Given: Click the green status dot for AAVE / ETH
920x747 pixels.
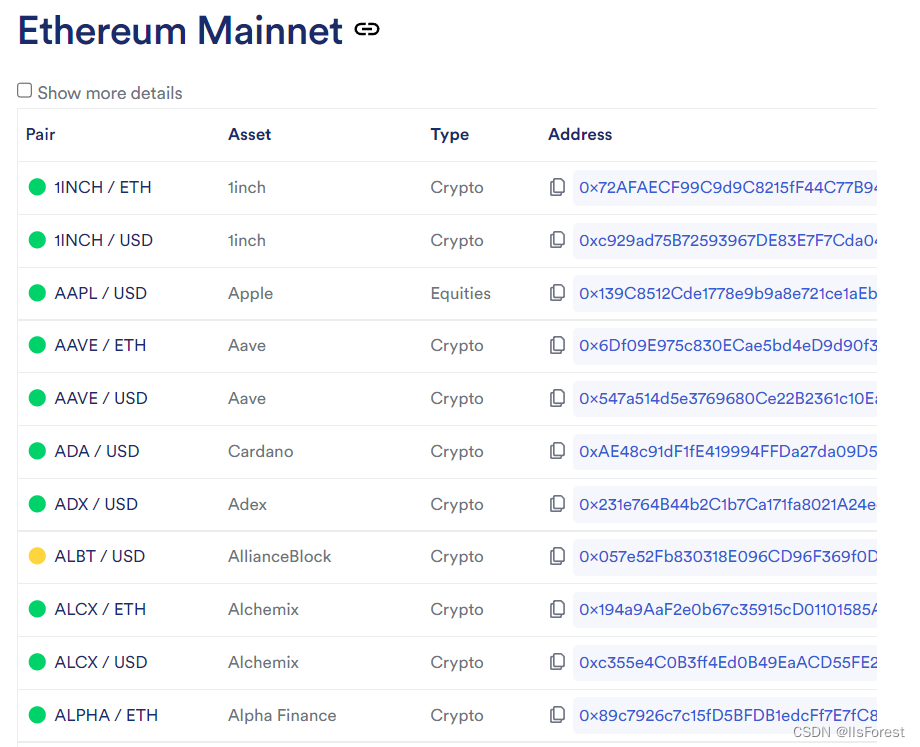Looking at the screenshot, I should coord(37,345).
